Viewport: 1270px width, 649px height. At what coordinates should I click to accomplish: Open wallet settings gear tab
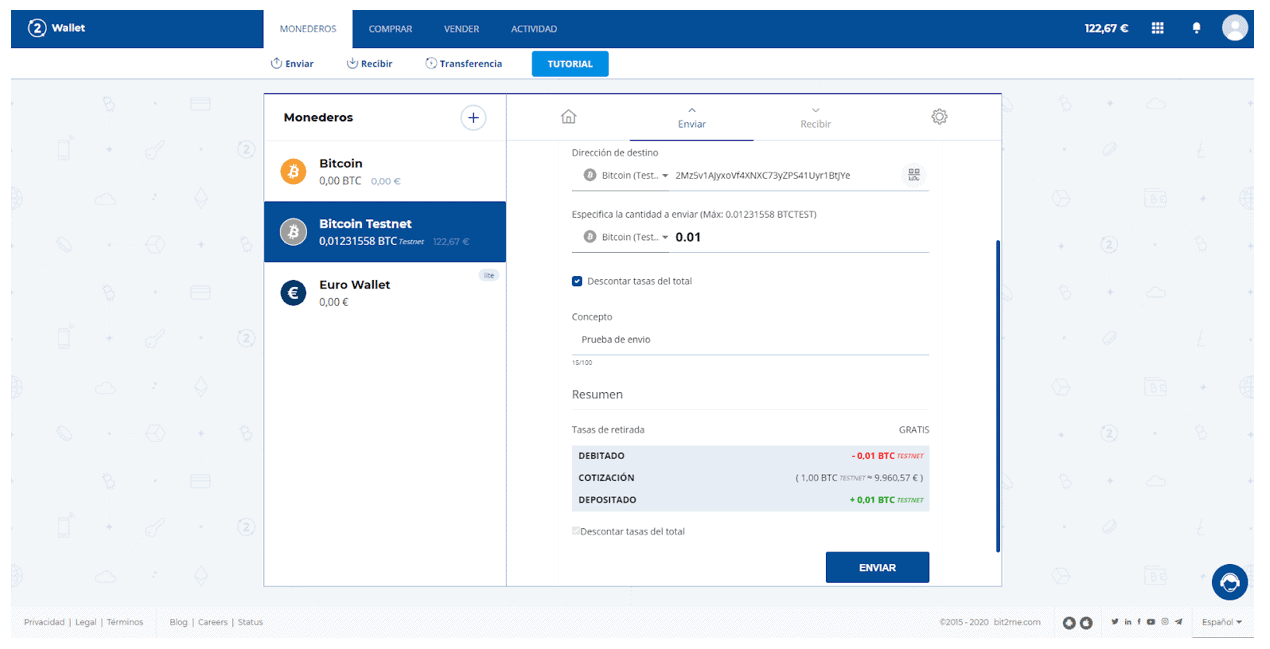(x=939, y=117)
